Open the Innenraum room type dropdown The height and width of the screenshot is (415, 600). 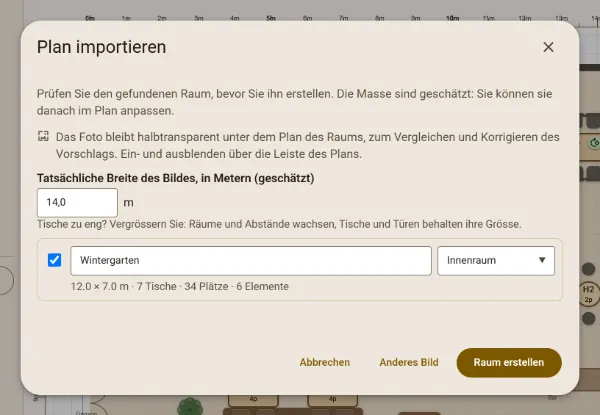(496, 260)
